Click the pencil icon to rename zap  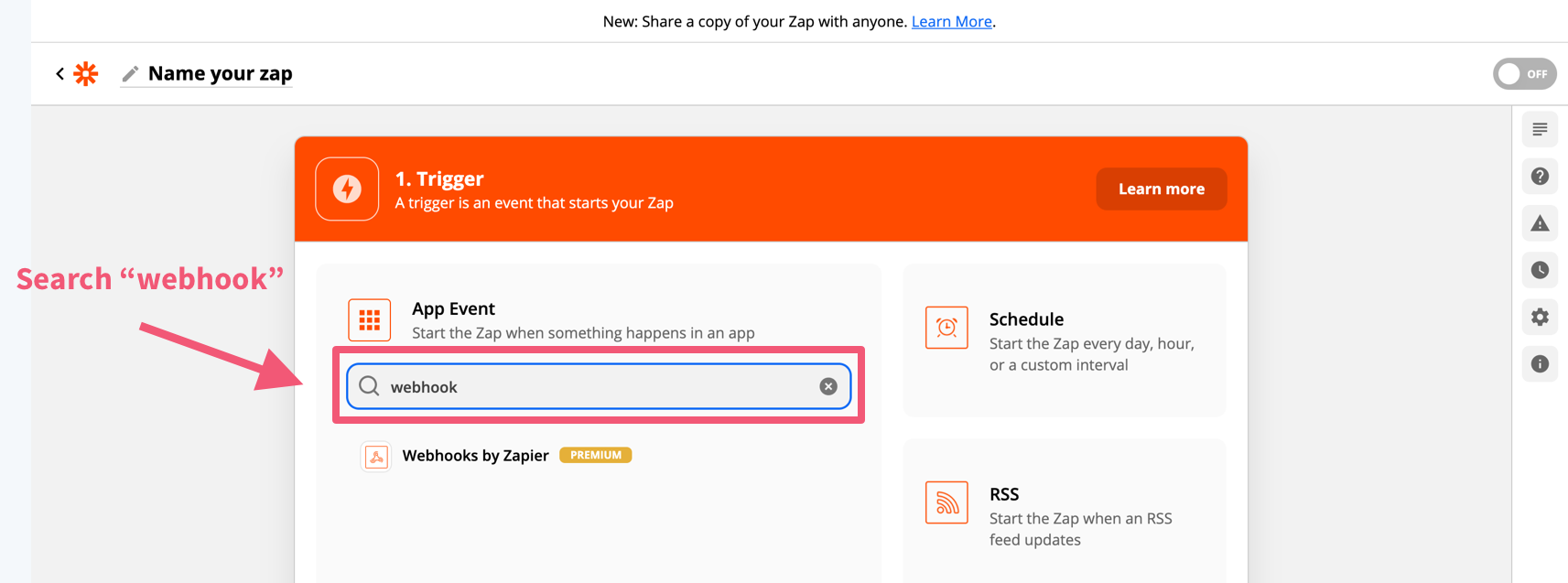coord(130,73)
